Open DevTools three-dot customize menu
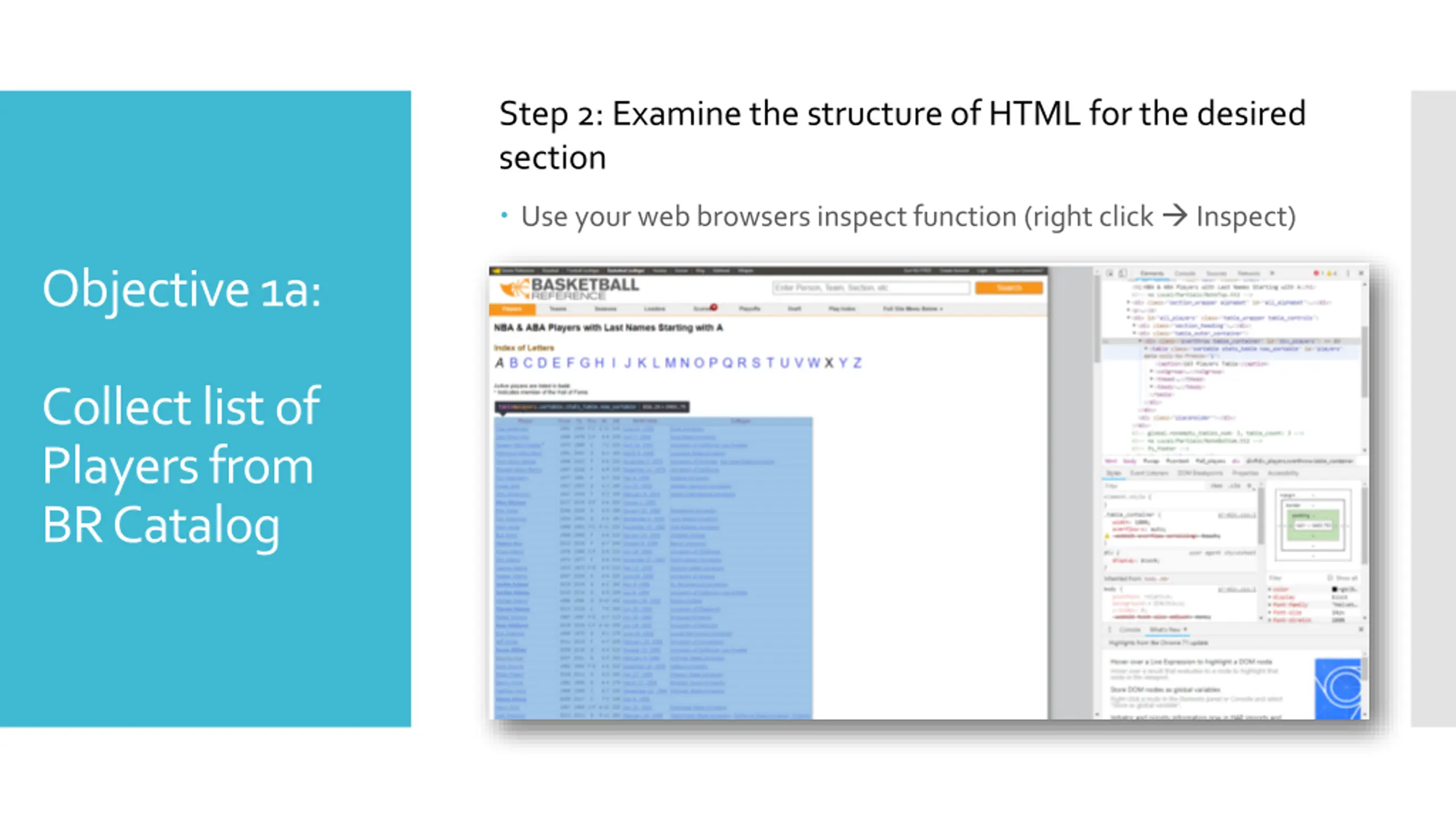 (x=1348, y=274)
